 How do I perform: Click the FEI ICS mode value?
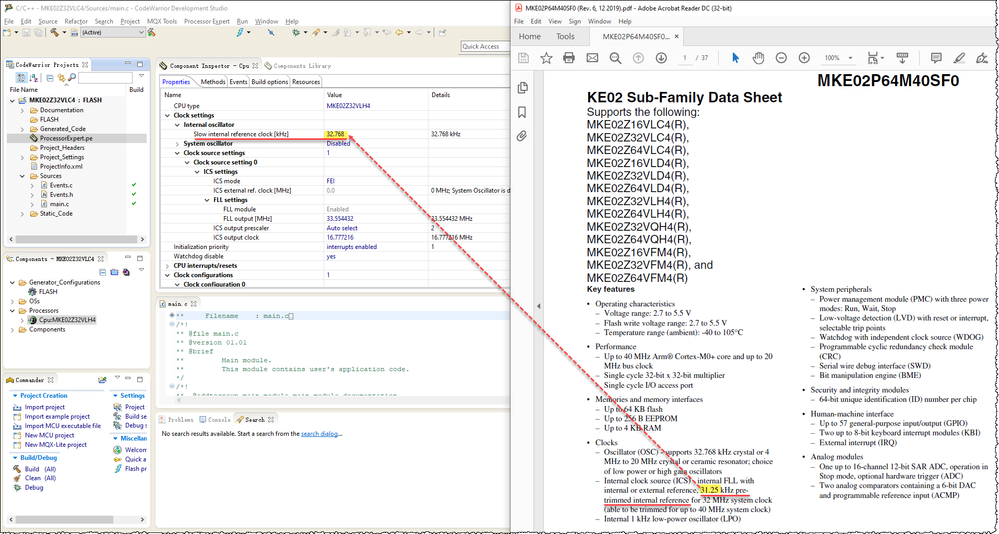click(331, 181)
